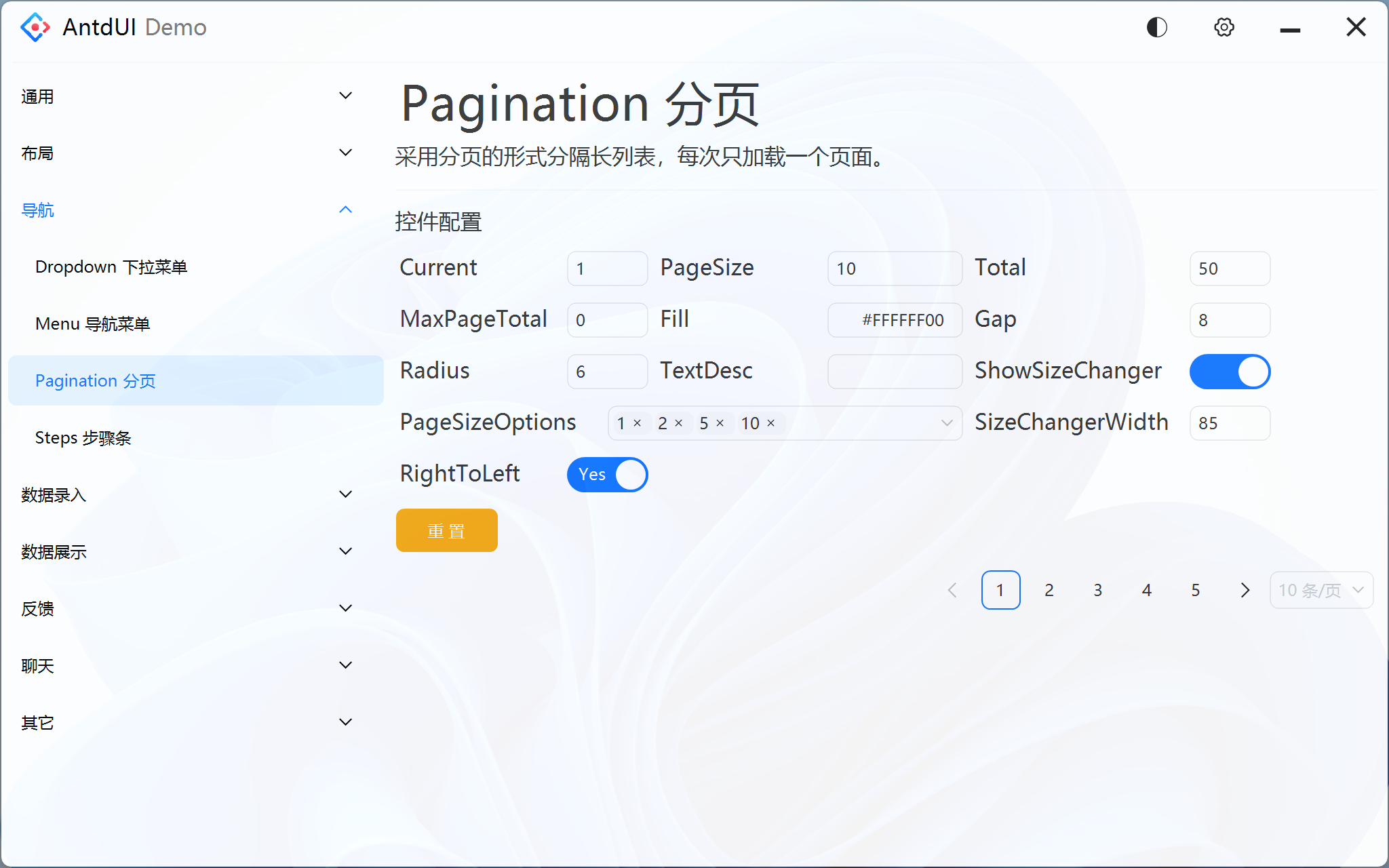This screenshot has height=868, width=1389.
Task: Go to previous page arrow
Action: coord(952,590)
